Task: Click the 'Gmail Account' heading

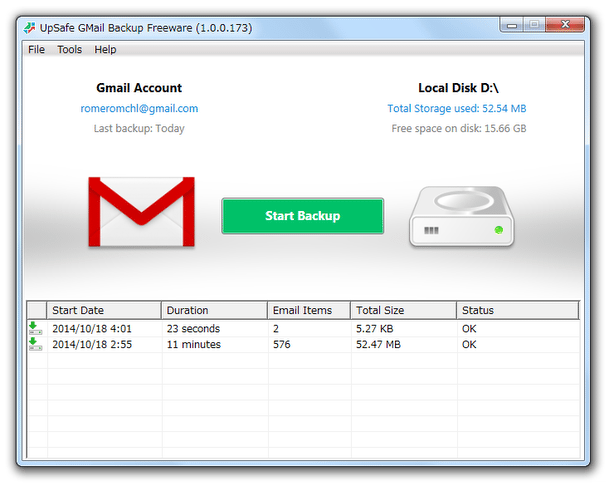Action: pos(139,88)
